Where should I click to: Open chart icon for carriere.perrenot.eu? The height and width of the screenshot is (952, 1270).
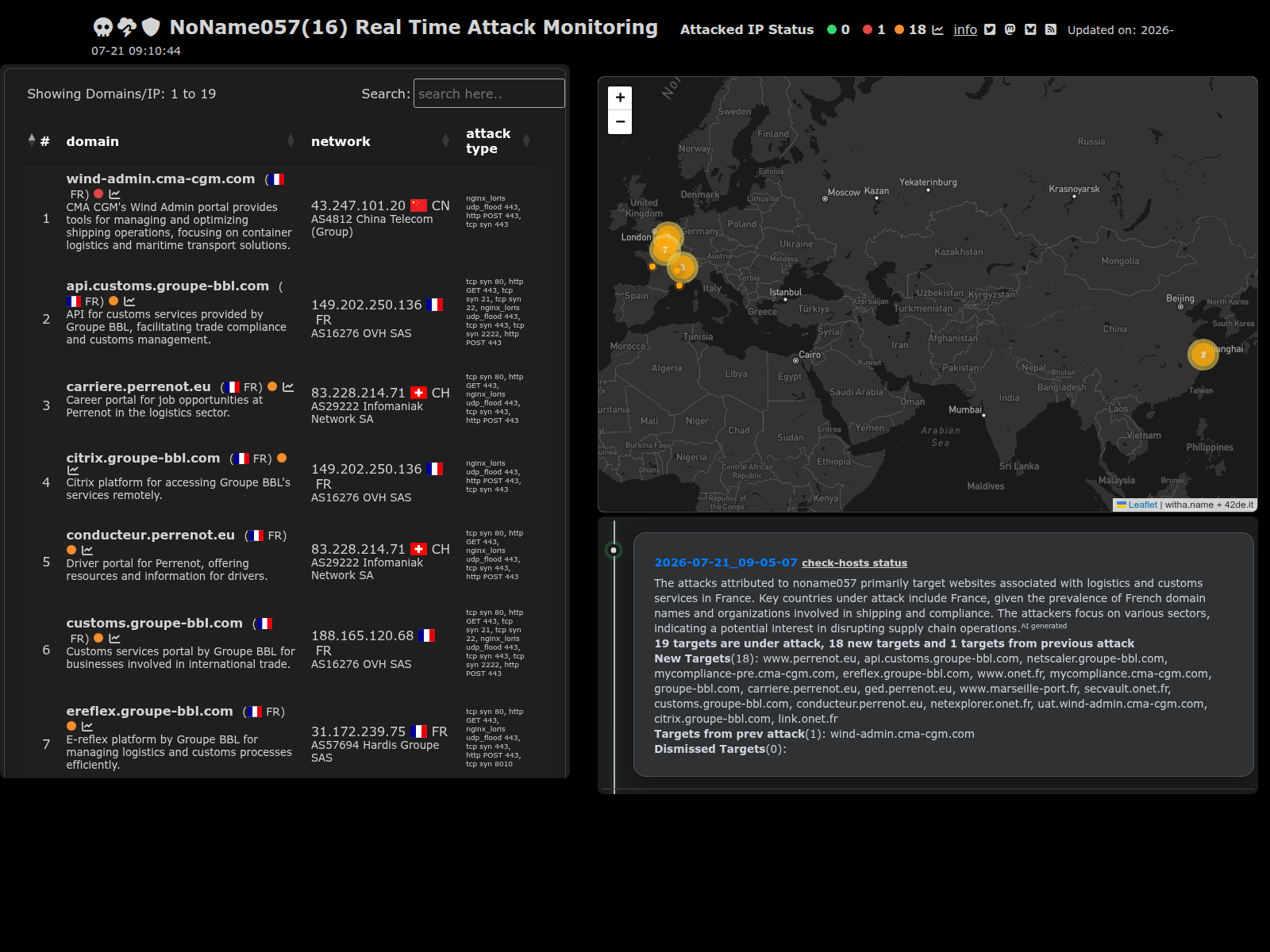[x=288, y=386]
